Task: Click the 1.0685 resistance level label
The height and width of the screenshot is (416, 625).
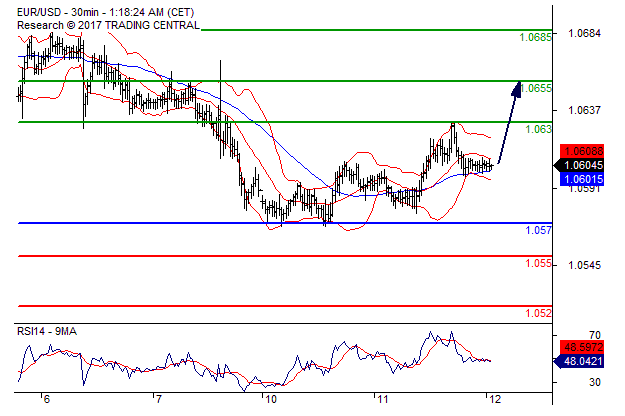Action: coord(535,37)
